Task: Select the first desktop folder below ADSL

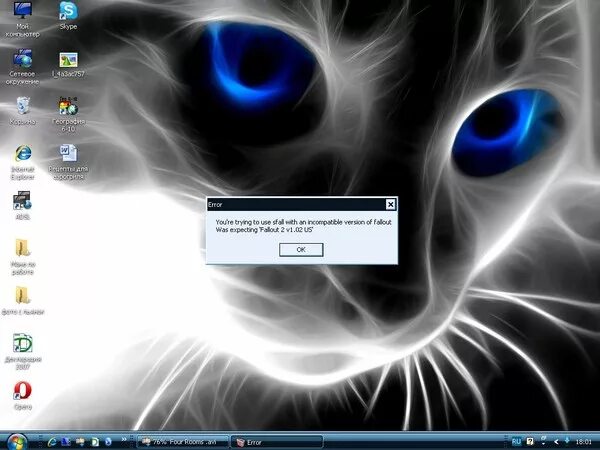Action: [23, 257]
